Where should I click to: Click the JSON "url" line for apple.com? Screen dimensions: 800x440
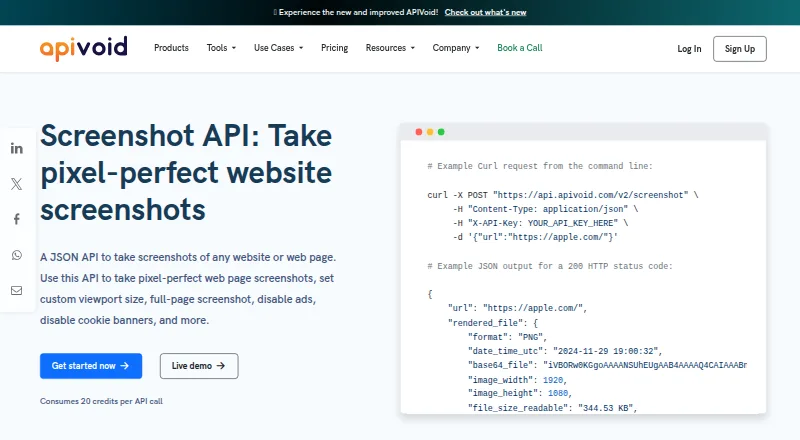point(517,308)
